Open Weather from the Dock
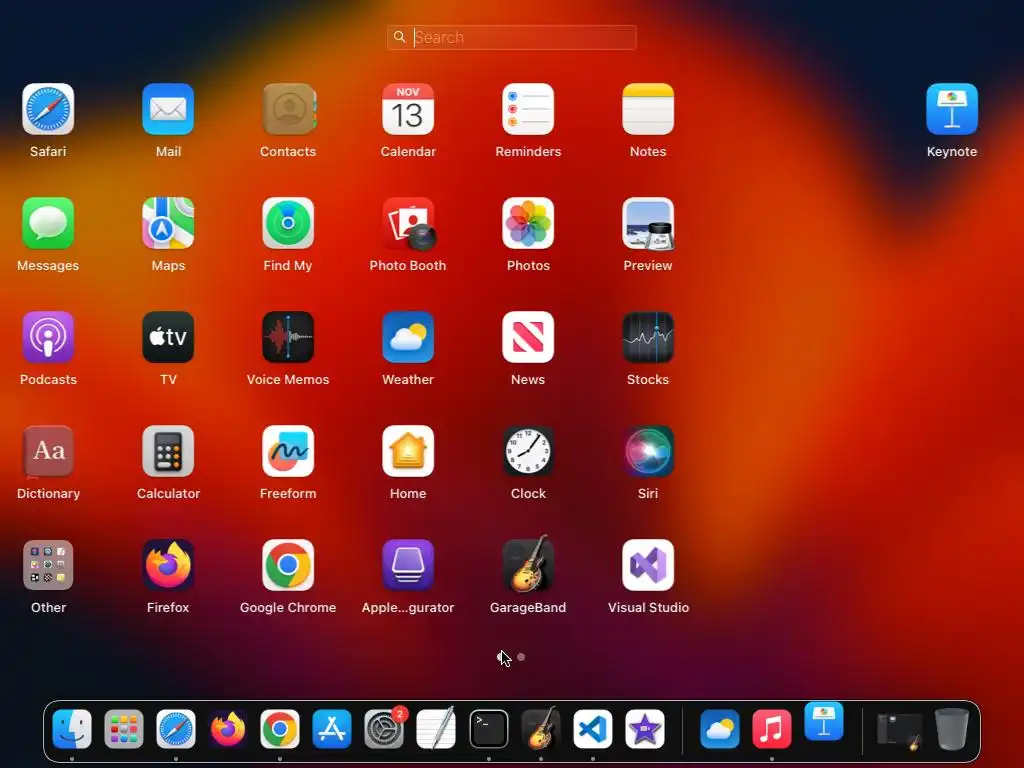 (x=720, y=729)
